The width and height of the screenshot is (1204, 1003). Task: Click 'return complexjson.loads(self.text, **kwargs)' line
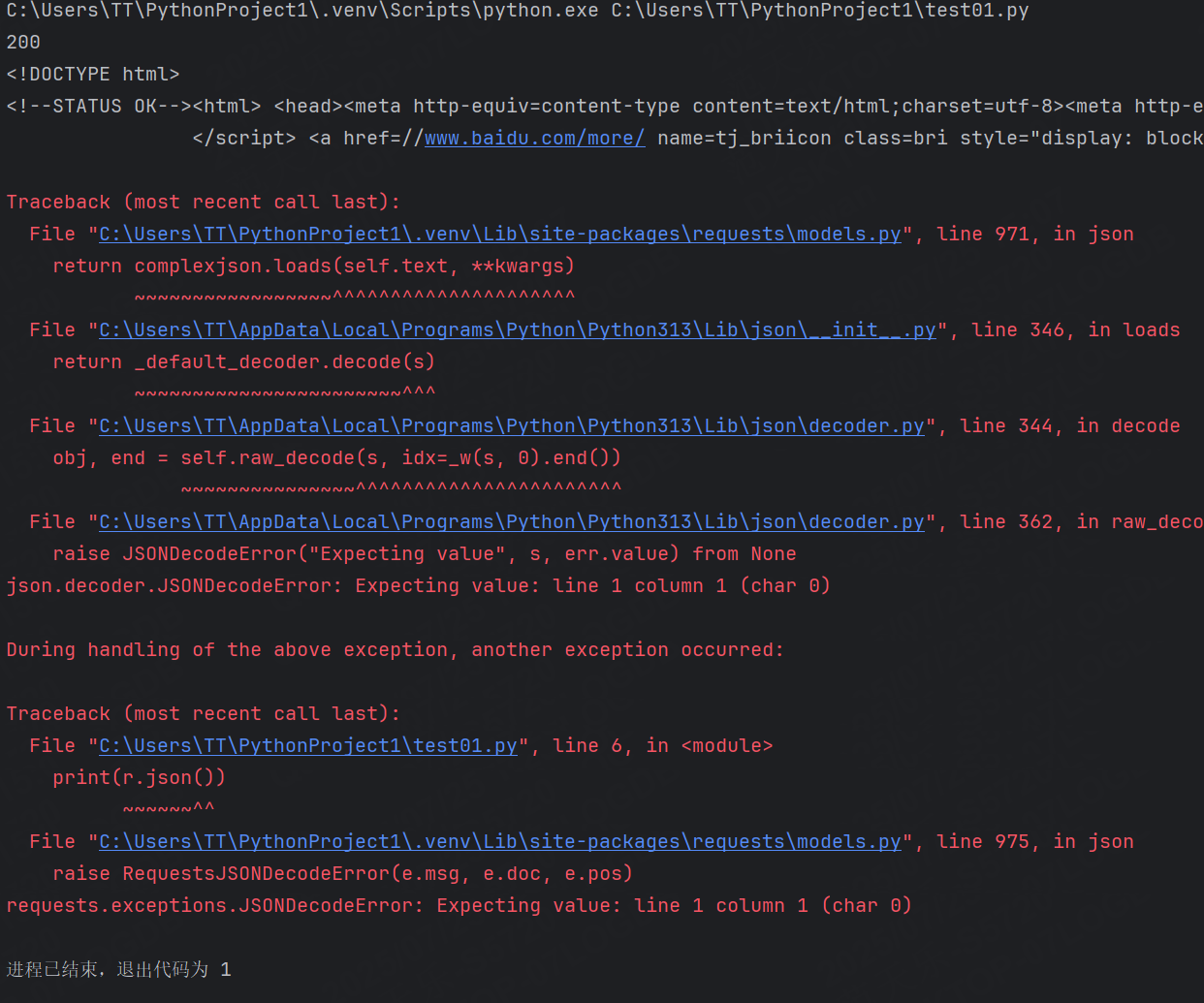(x=314, y=266)
